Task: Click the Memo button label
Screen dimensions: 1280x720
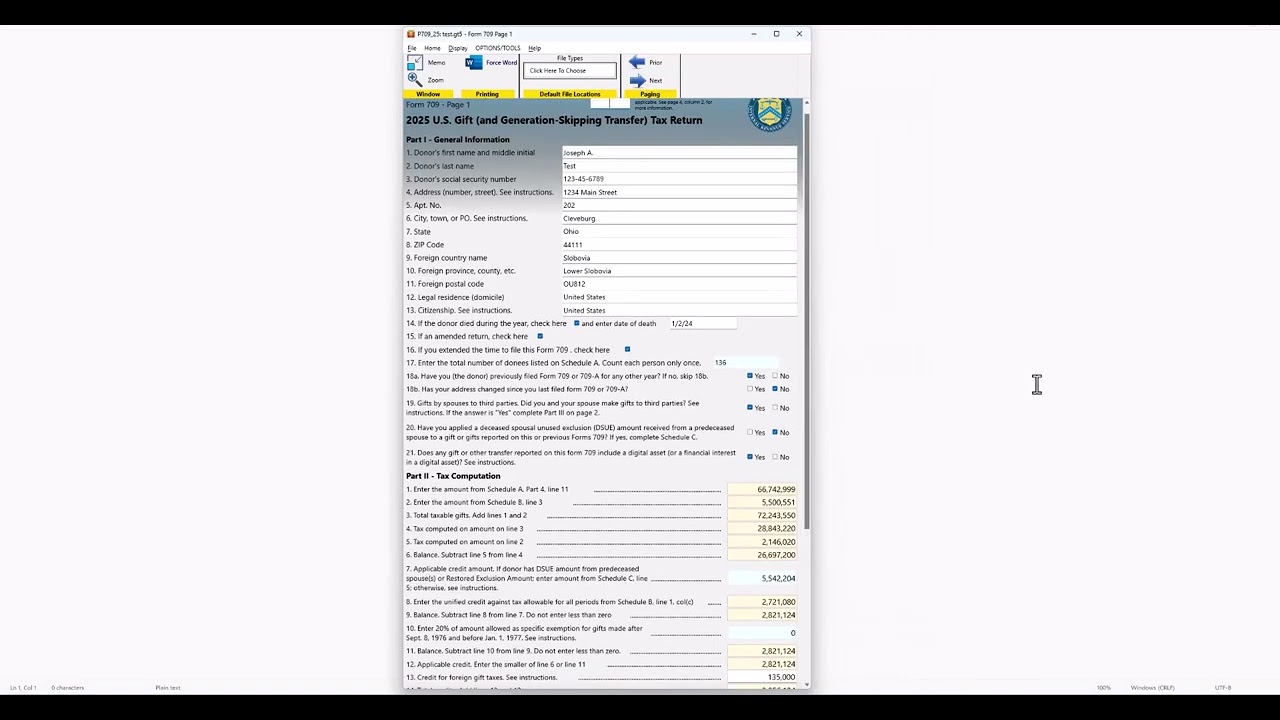Action: [x=437, y=63]
